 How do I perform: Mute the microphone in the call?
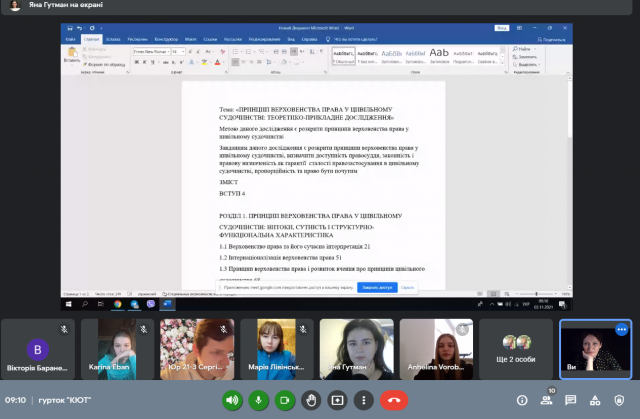pyautogui.click(x=258, y=400)
